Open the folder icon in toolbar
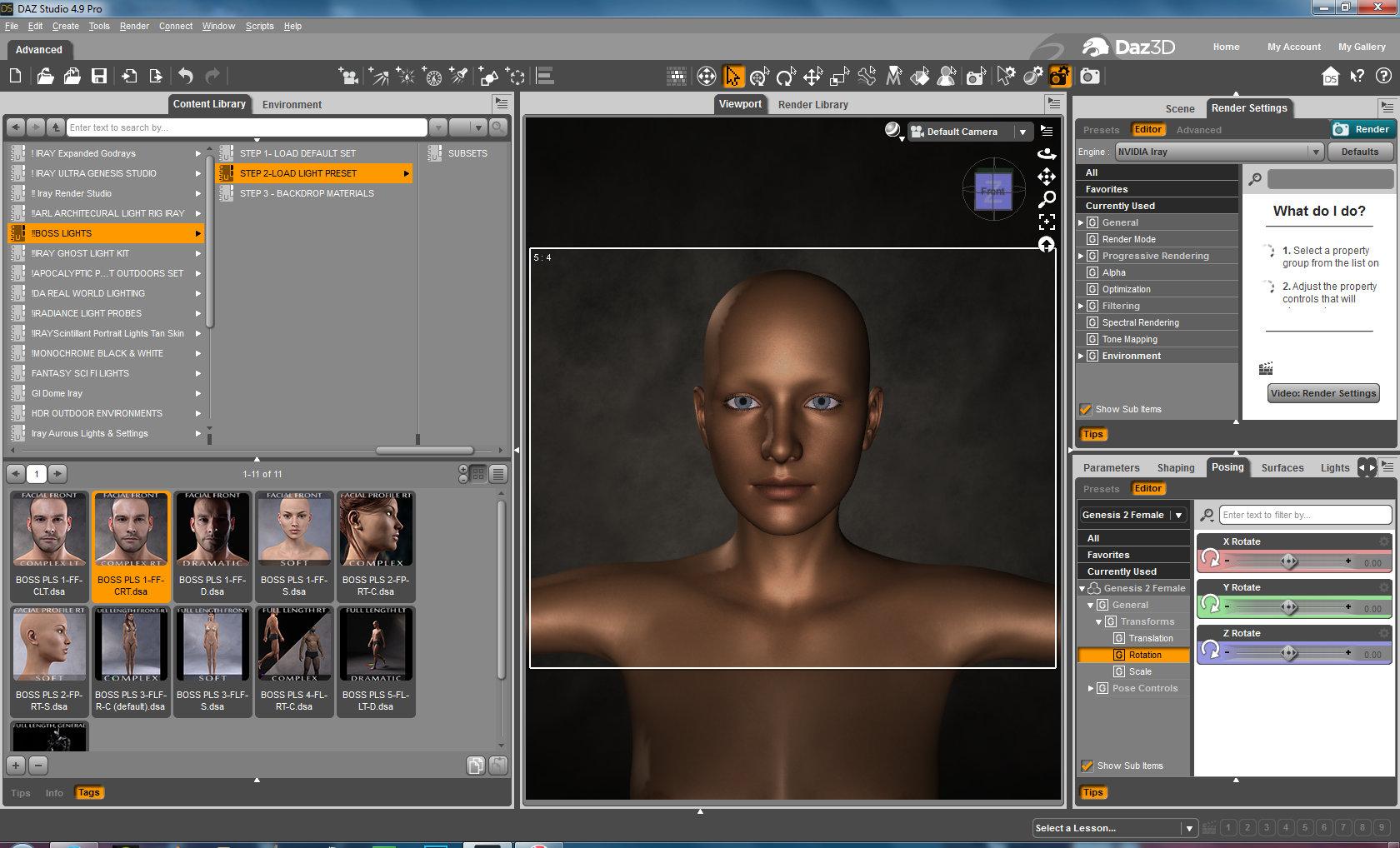Viewport: 1400px width, 848px height. click(x=45, y=77)
